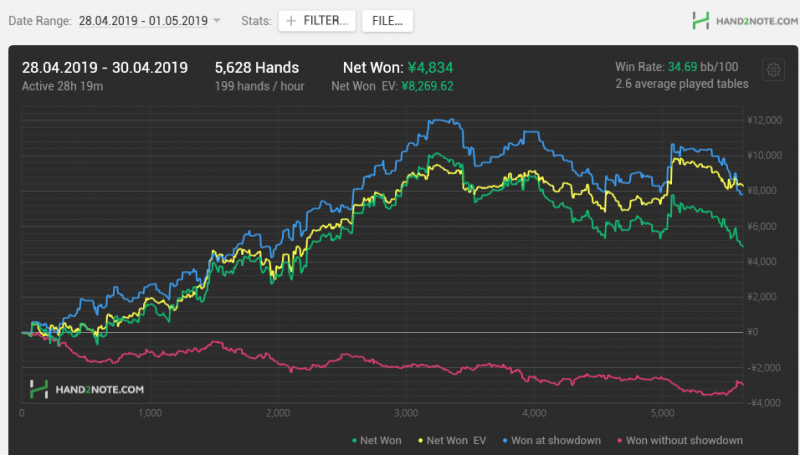Click the plus icon on the Filter button
The height and width of the screenshot is (455, 800).
point(291,20)
